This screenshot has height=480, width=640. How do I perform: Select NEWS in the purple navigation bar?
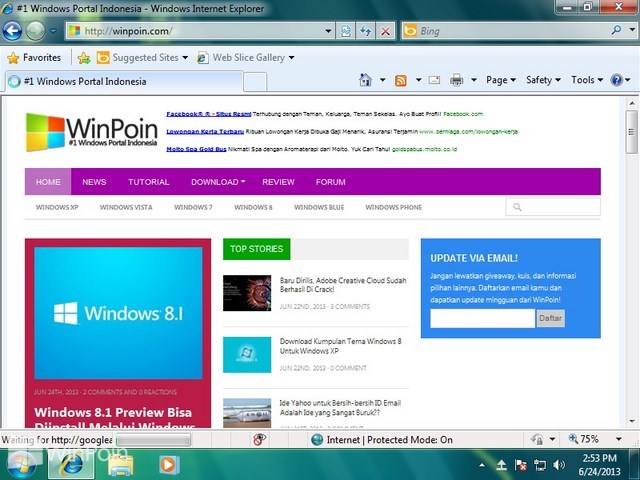tap(94, 182)
